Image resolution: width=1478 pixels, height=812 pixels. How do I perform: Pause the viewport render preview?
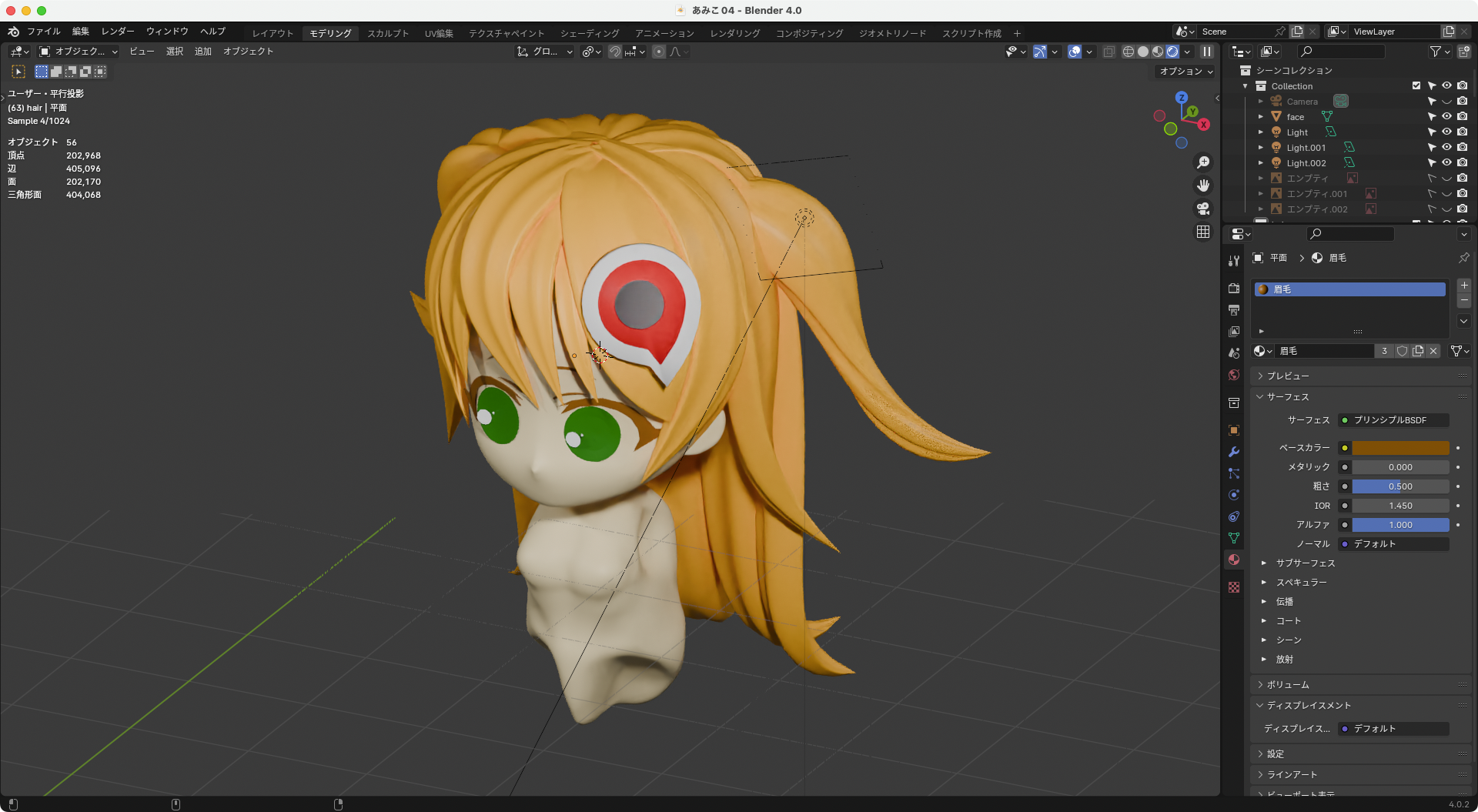(1207, 52)
